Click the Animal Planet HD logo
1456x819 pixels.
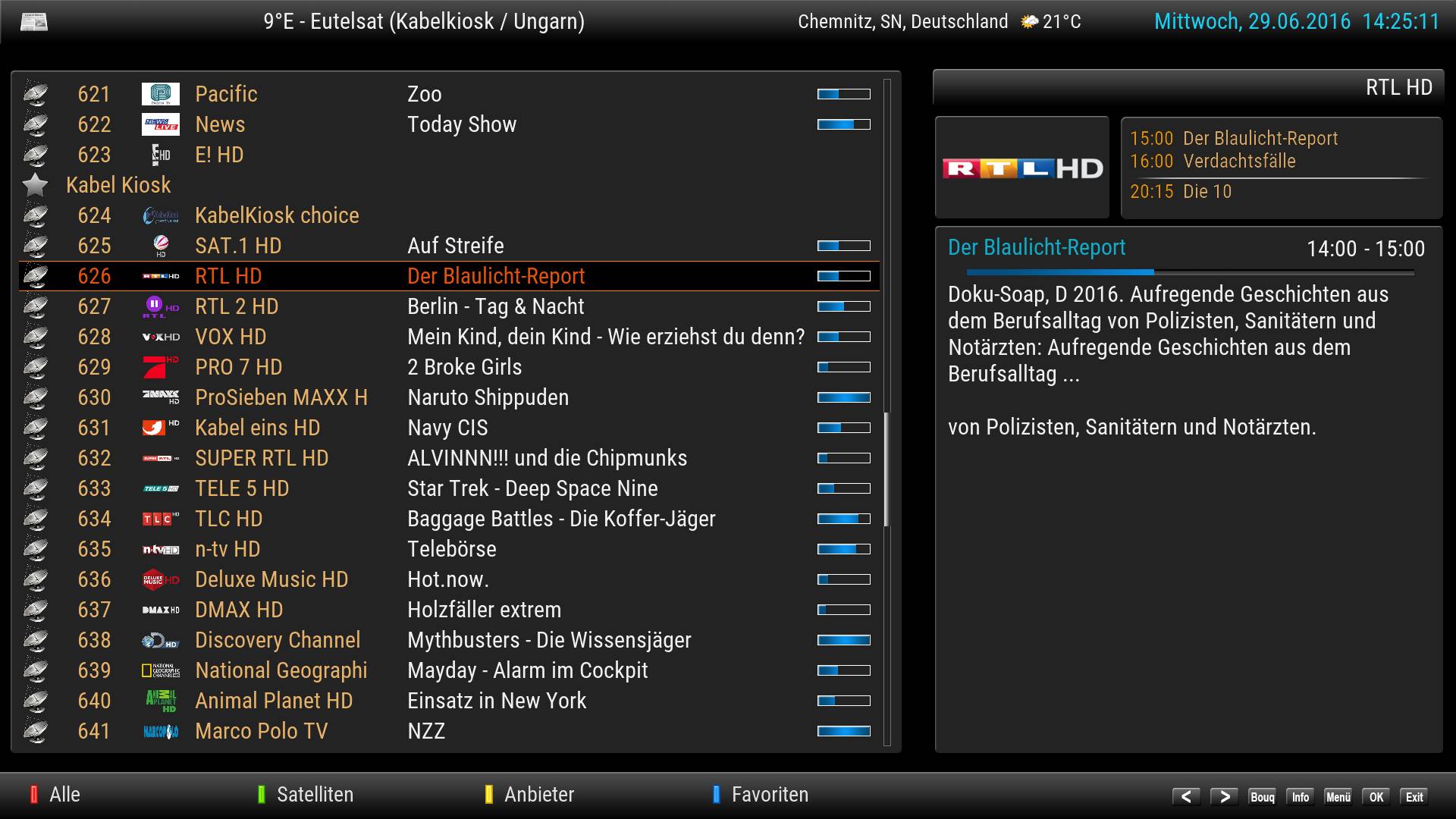tap(161, 701)
